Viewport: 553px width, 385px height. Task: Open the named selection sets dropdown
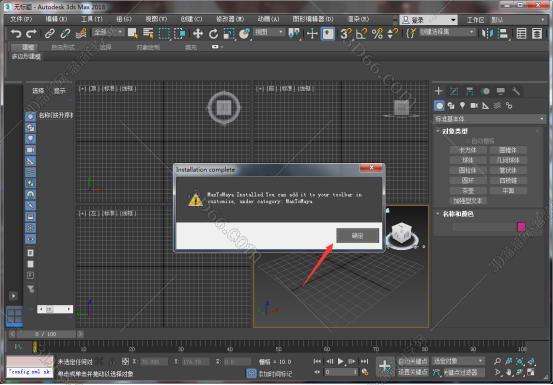(x=448, y=32)
